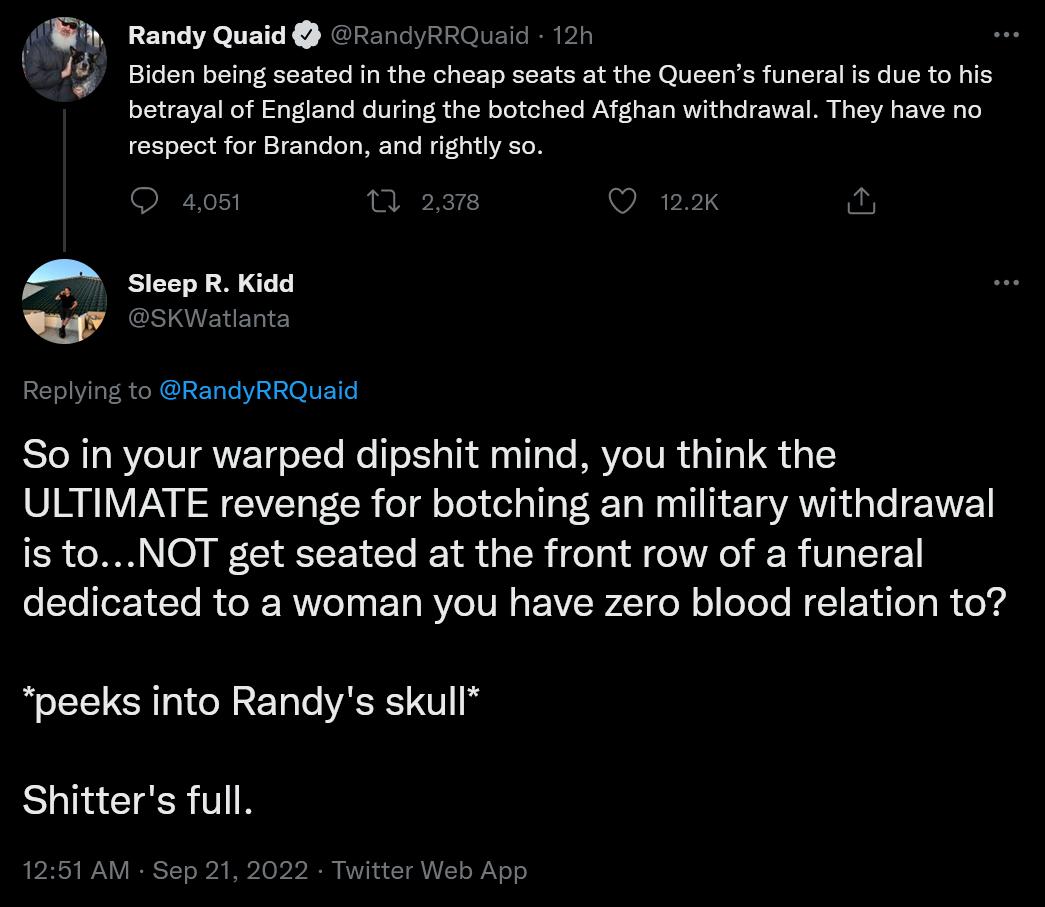The width and height of the screenshot is (1045, 907).
Task: Click Randy Quaid's profile avatar
Action: [64, 59]
